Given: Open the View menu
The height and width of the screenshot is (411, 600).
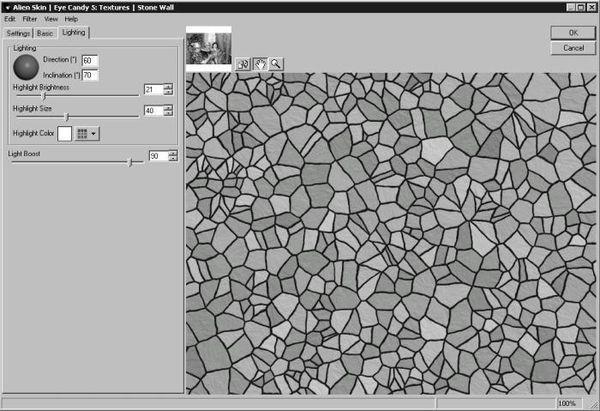Looking at the screenshot, I should tap(51, 19).
